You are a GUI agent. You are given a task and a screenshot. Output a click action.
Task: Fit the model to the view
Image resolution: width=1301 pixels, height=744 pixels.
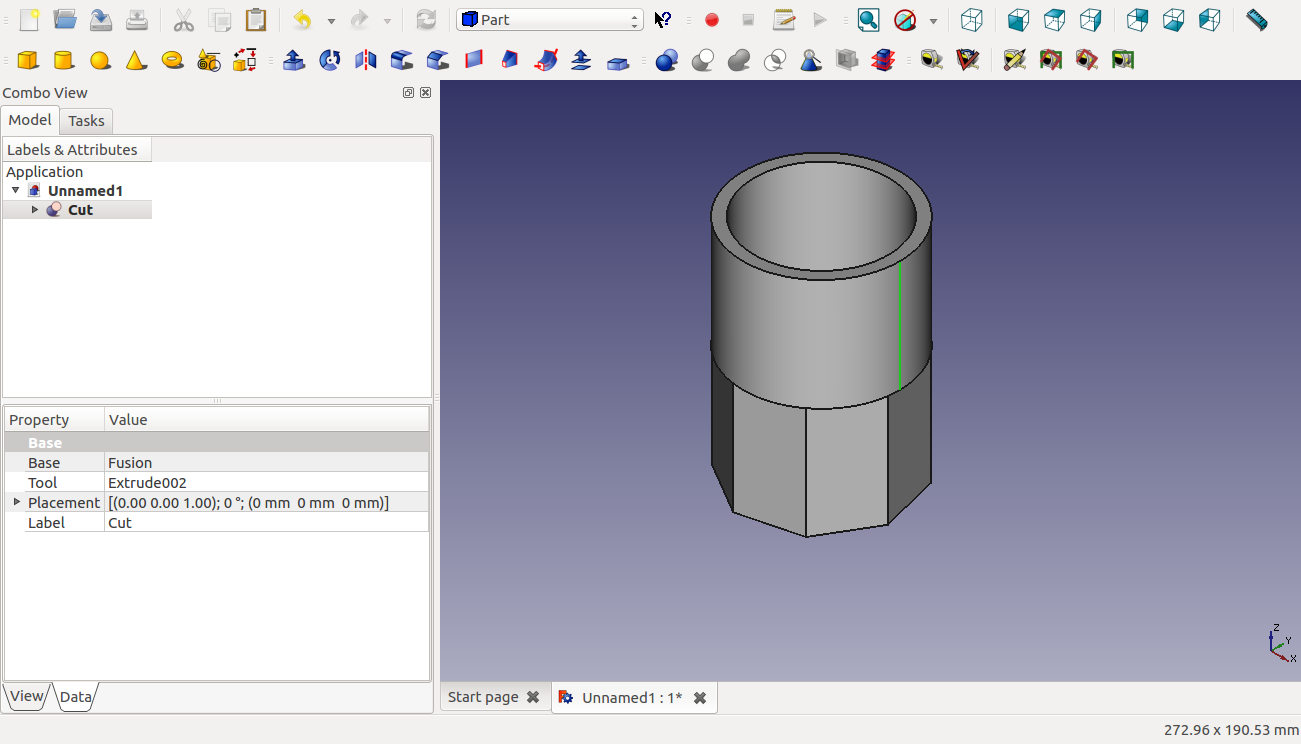pyautogui.click(x=868, y=19)
